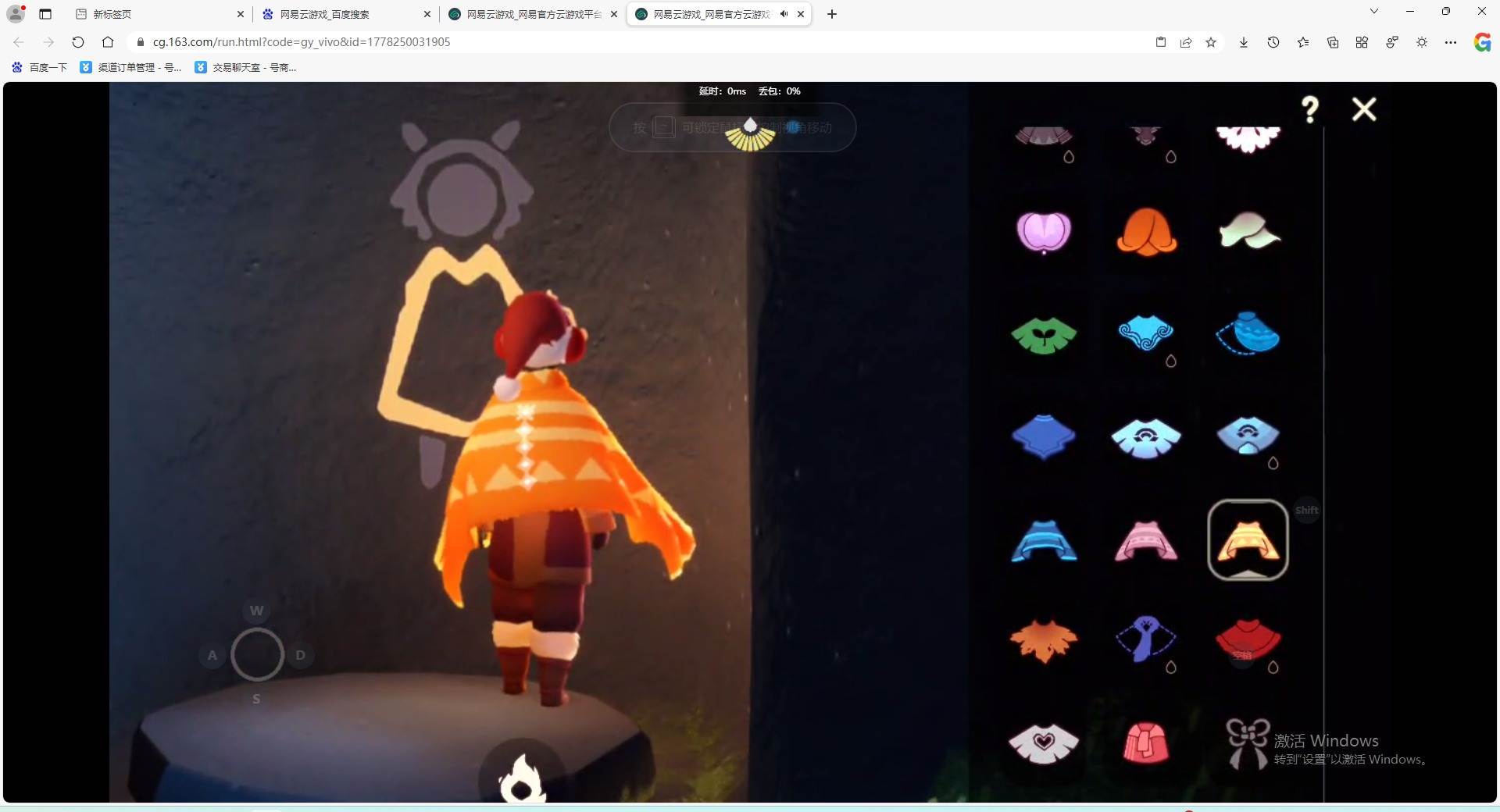
Task: Choose the small dark bat-like cape
Action: [x=1146, y=136]
